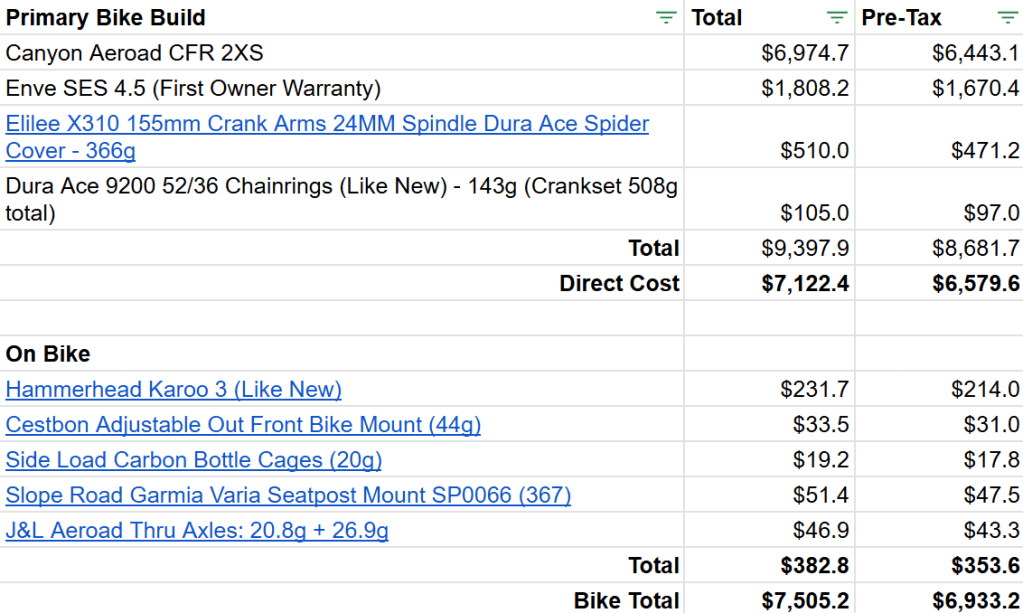This screenshot has width=1023, height=613.
Task: Visit Slope Road Garmia Varia Mount link
Action: click(x=288, y=495)
